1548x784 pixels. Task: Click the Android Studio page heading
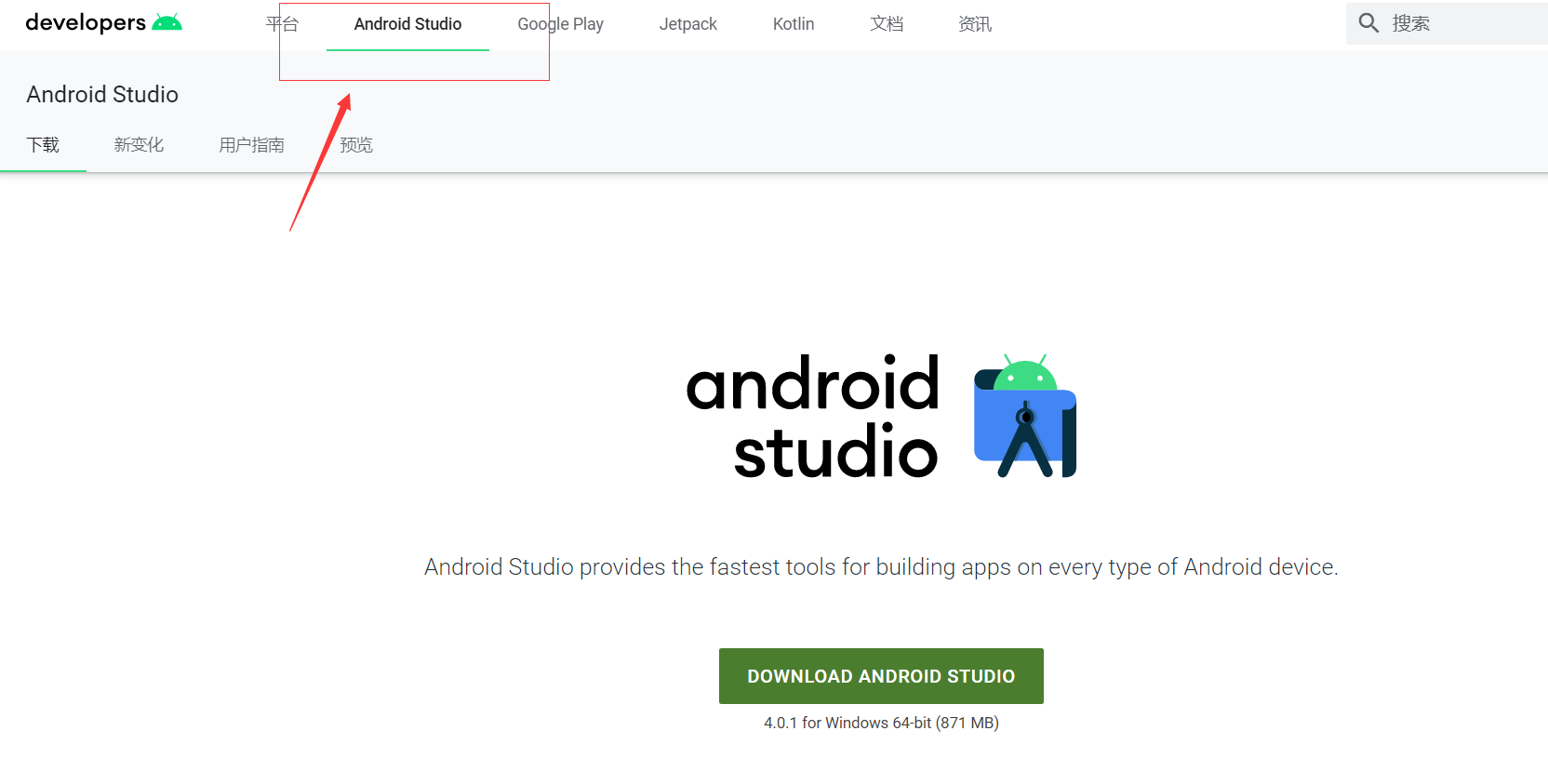102,94
